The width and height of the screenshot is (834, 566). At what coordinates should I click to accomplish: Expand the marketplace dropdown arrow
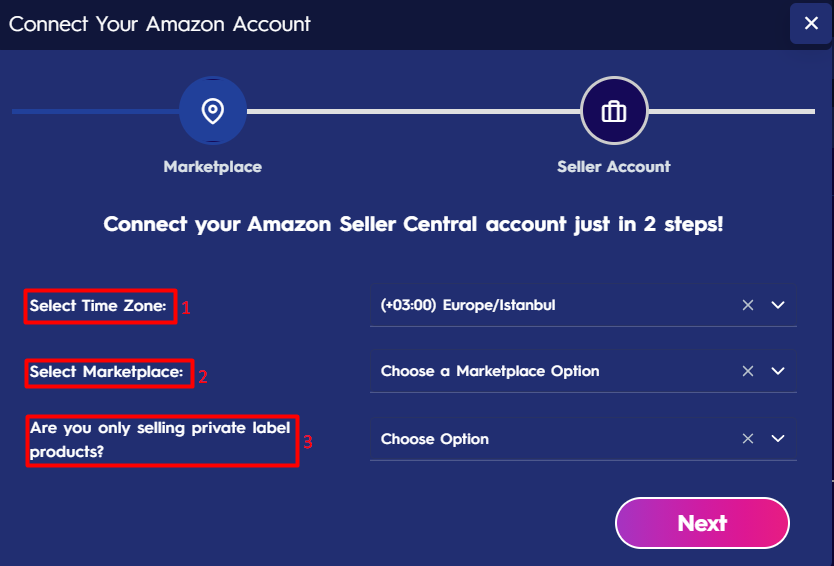tap(778, 371)
